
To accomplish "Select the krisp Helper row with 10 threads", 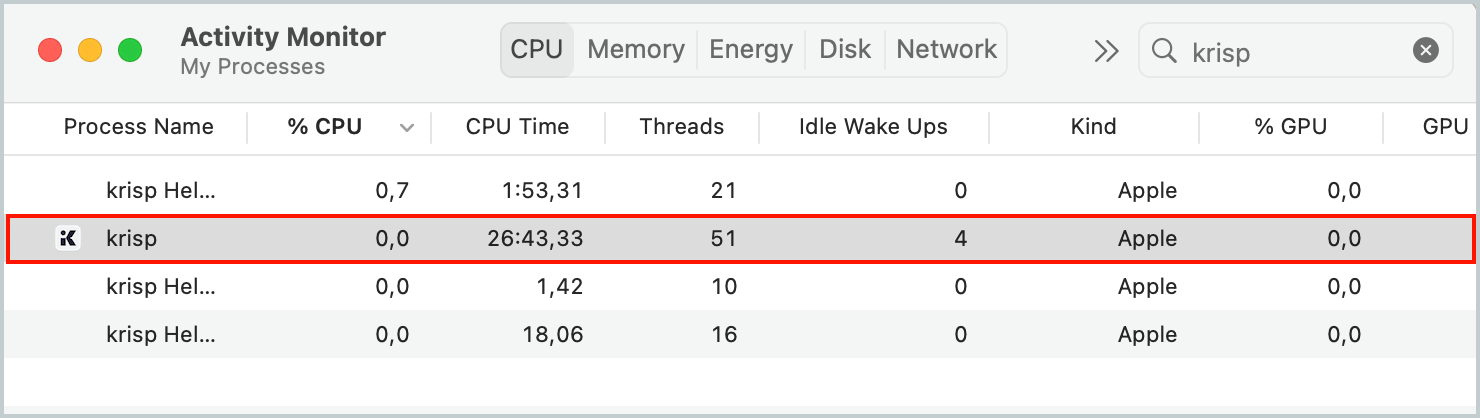I will (x=740, y=286).
